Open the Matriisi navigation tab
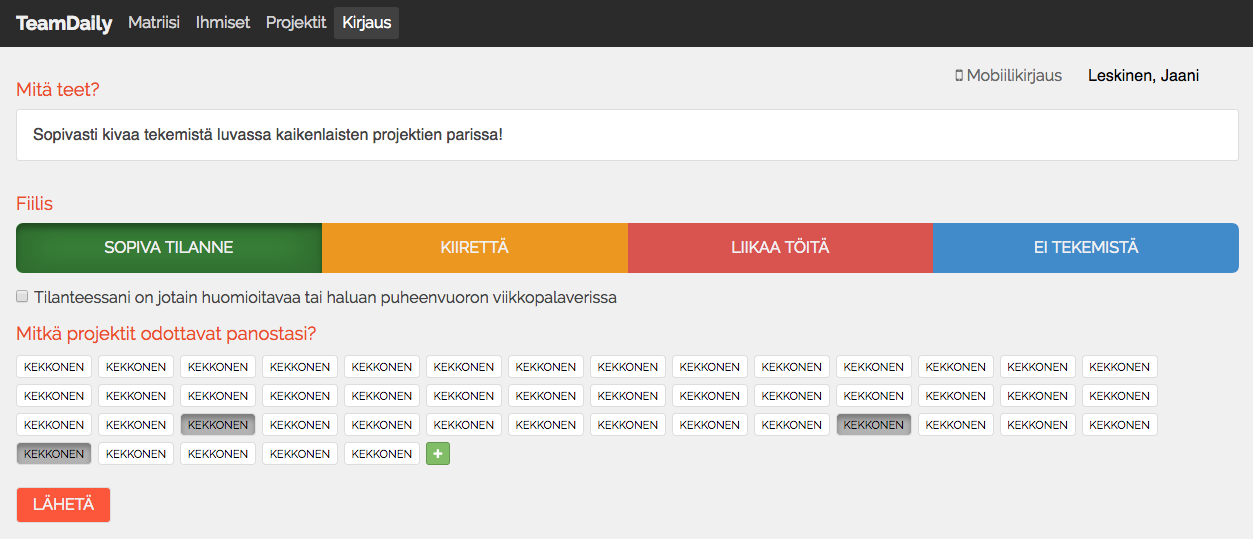 (154, 23)
